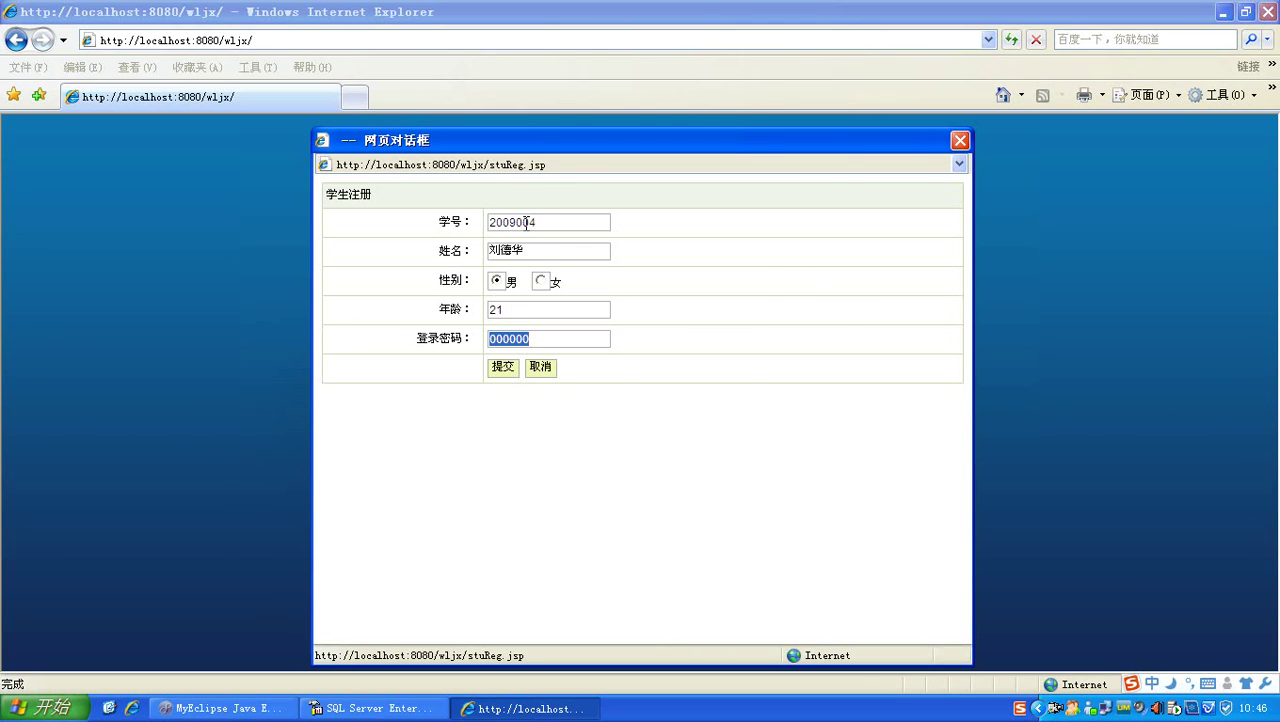The width and height of the screenshot is (1280, 722).
Task: Open the 页面(P) page menu
Action: pos(1147,95)
